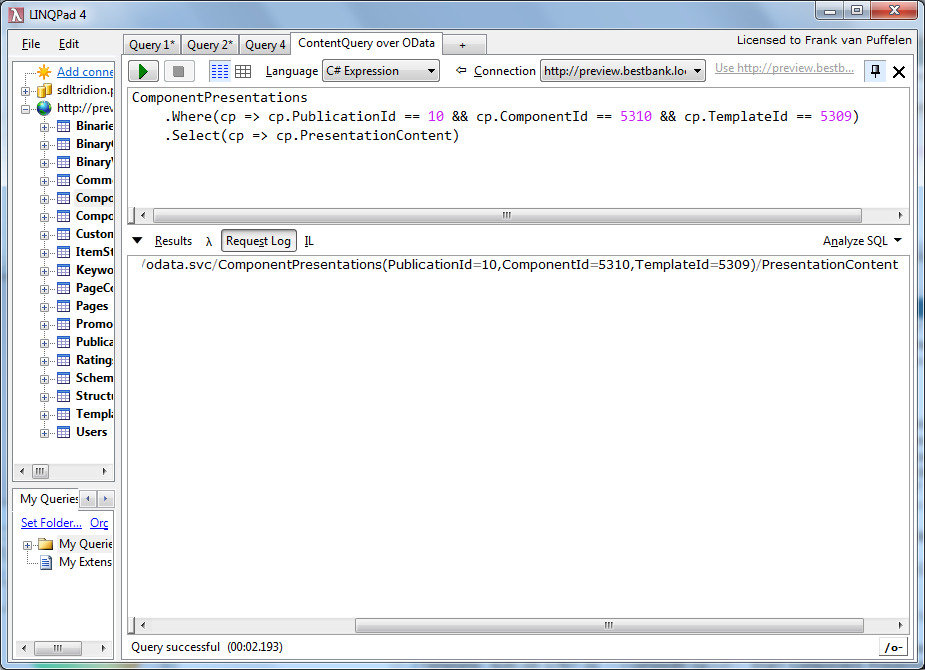Open the Language dropdown showing C# Expression
Screen dimensions: 925x670
tap(381, 71)
